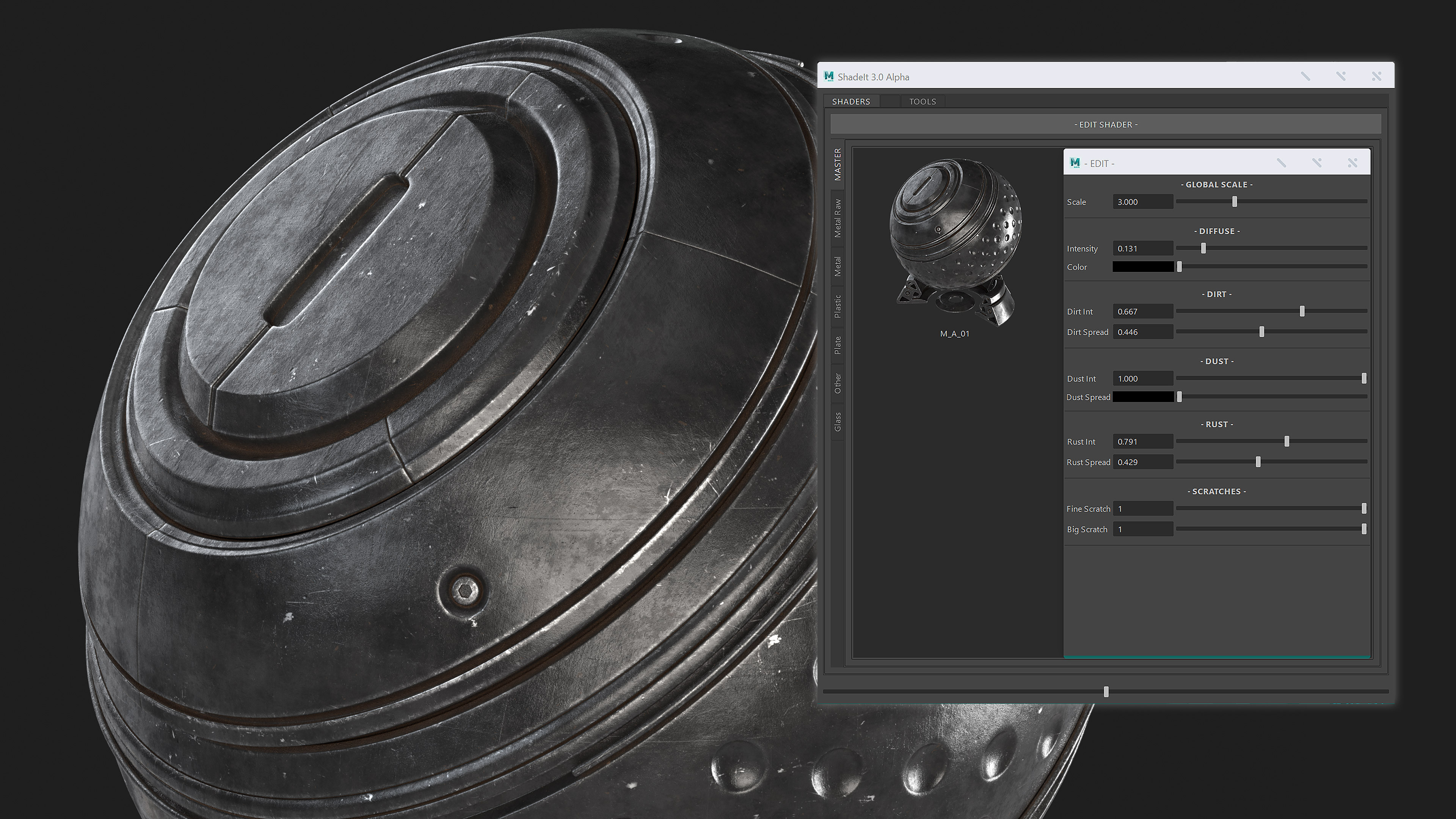Click the Dirt Spread label

[x=1087, y=333]
